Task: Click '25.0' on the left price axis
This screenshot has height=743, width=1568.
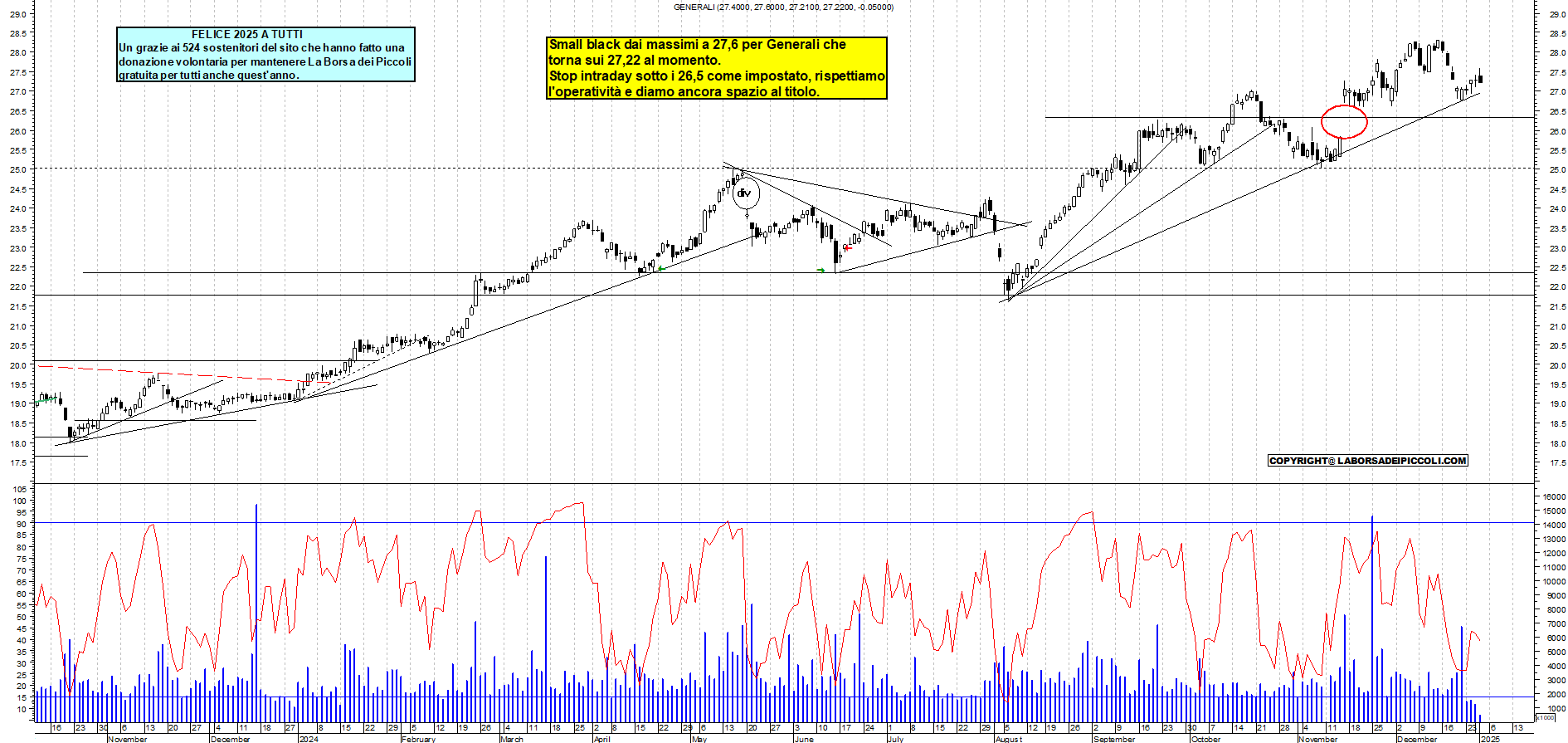Action: pyautogui.click(x=18, y=170)
